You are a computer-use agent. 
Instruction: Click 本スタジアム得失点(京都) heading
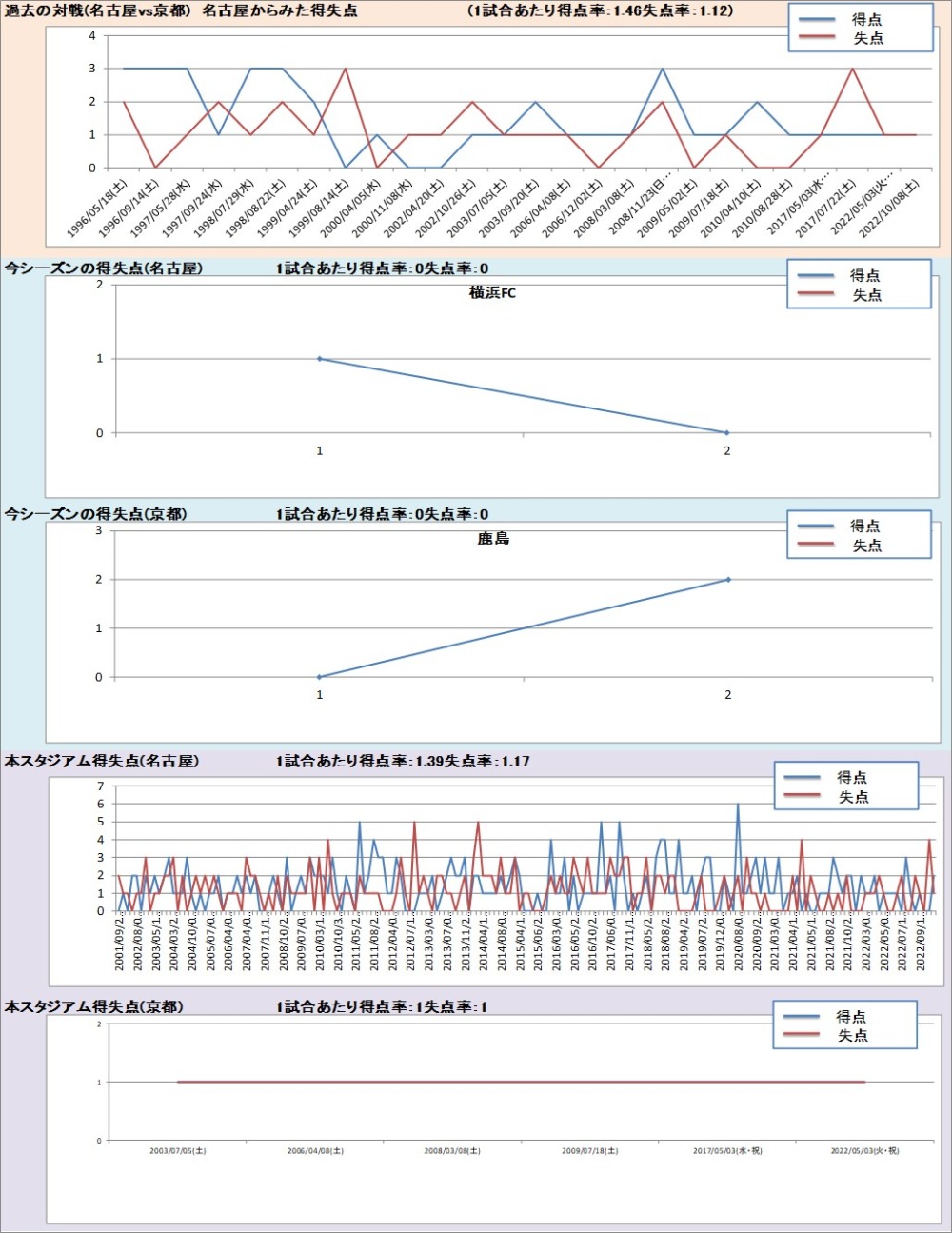pos(93,1006)
